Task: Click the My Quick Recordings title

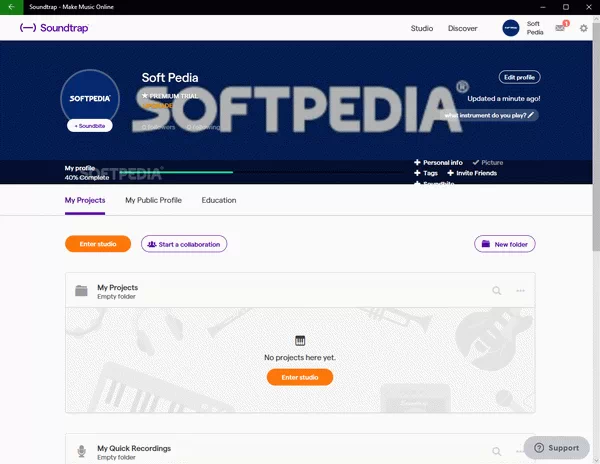Action: pos(134,448)
